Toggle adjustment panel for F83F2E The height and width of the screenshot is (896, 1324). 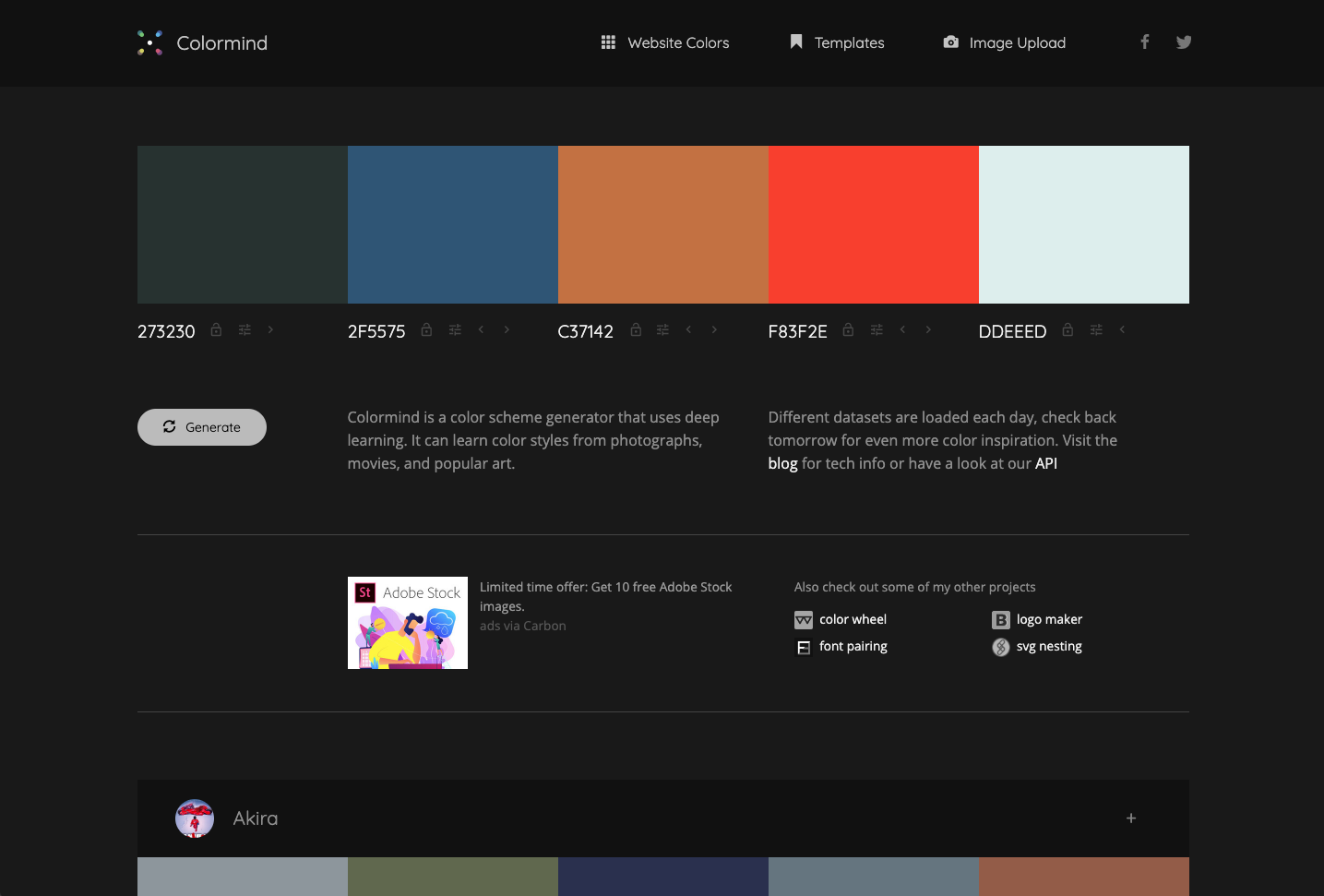877,329
